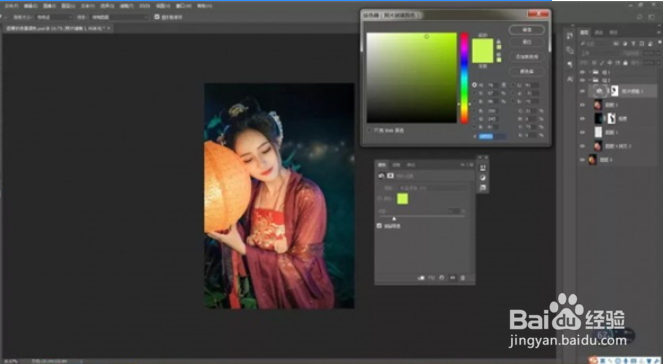This screenshot has height=364, width=664.
Task: Open first dropdown in the options bar
Action: tap(53, 17)
